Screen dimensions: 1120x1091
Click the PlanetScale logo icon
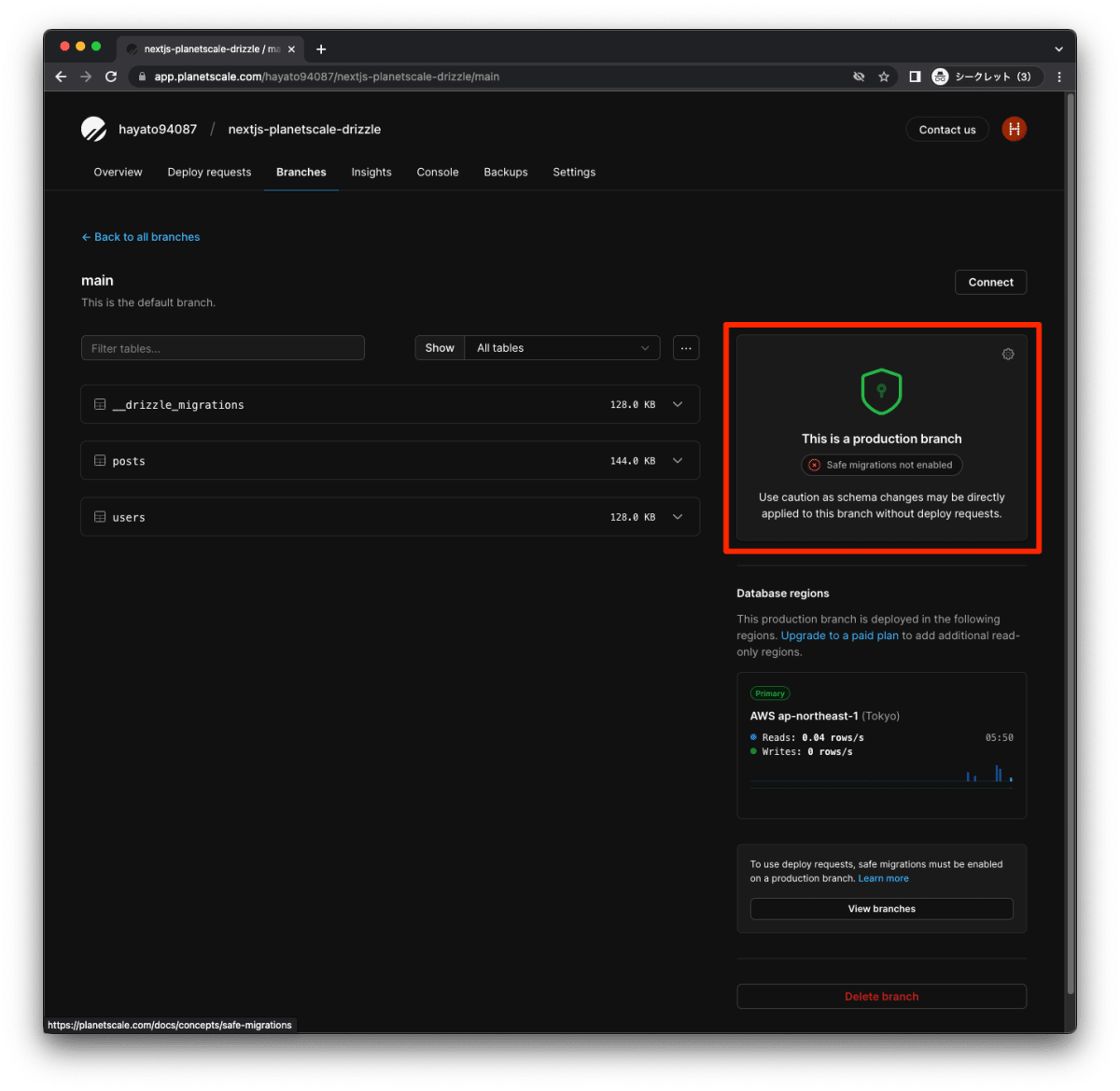coord(93,129)
